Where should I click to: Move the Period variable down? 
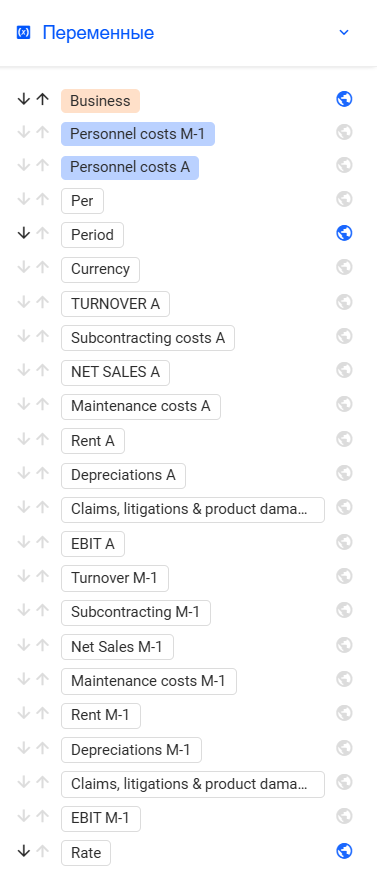(x=23, y=234)
